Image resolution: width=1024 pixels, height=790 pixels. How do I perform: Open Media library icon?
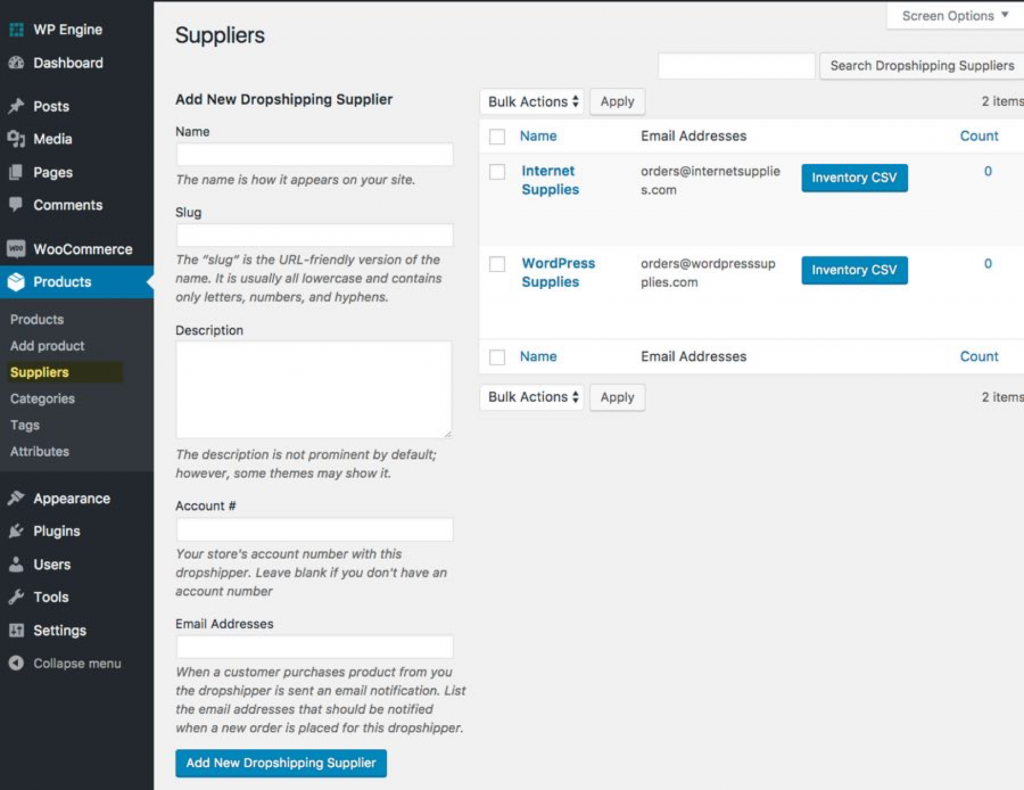[16, 138]
